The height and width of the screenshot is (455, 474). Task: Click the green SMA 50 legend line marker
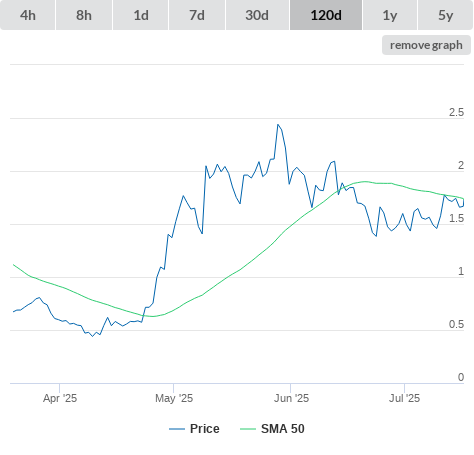click(248, 429)
